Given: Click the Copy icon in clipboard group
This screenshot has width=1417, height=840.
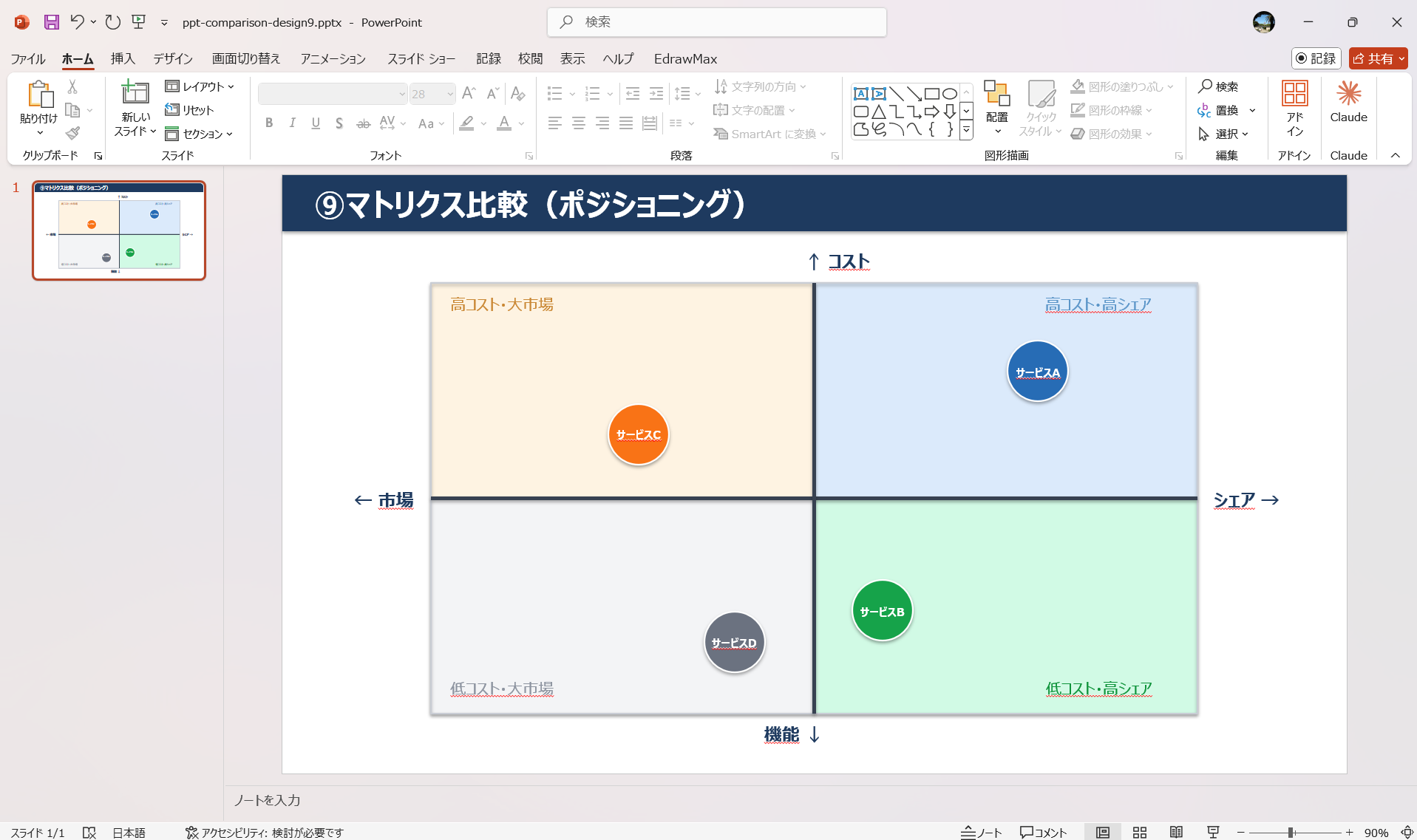Looking at the screenshot, I should [x=72, y=110].
